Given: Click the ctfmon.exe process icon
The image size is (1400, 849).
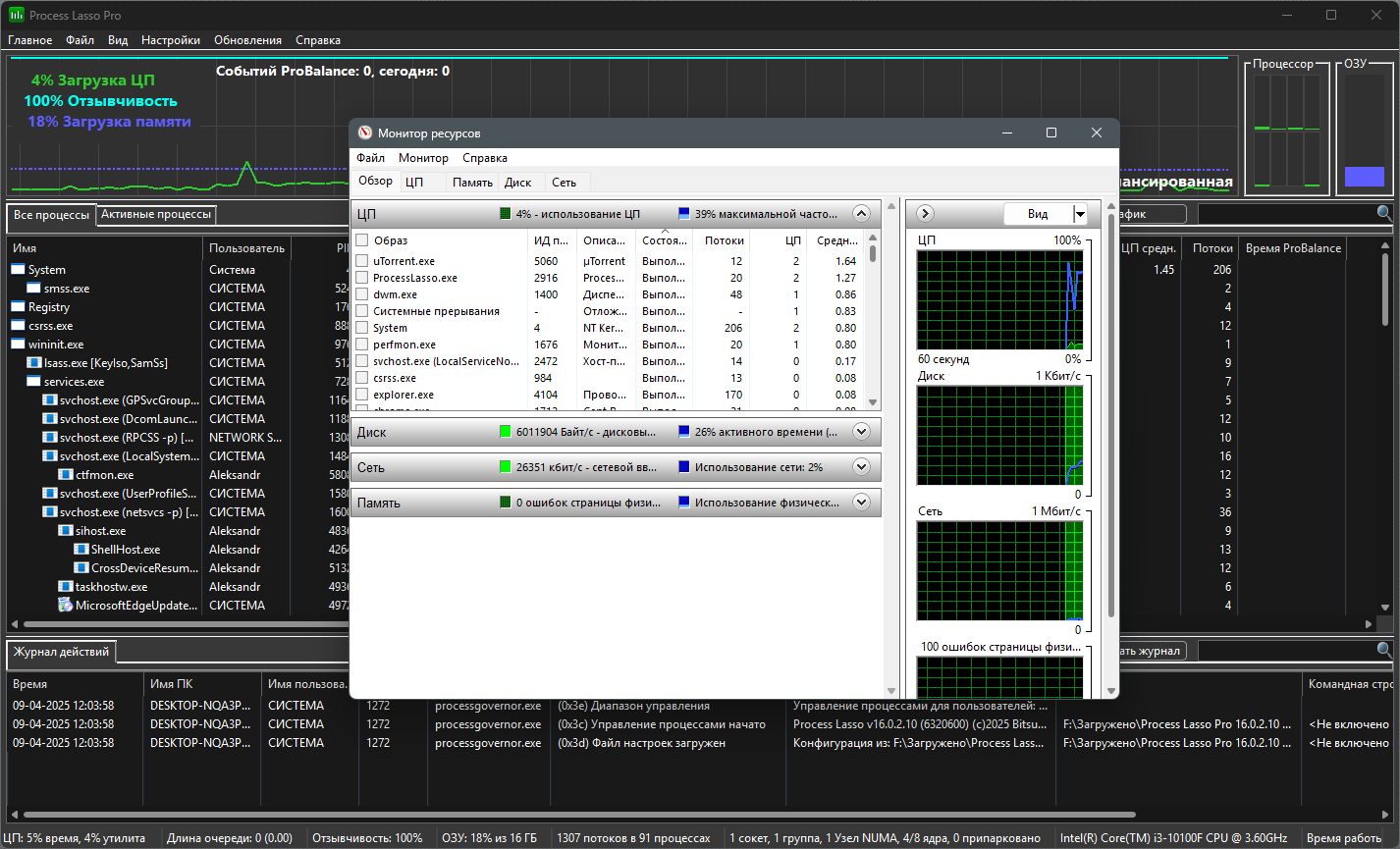Looking at the screenshot, I should pyautogui.click(x=65, y=474).
